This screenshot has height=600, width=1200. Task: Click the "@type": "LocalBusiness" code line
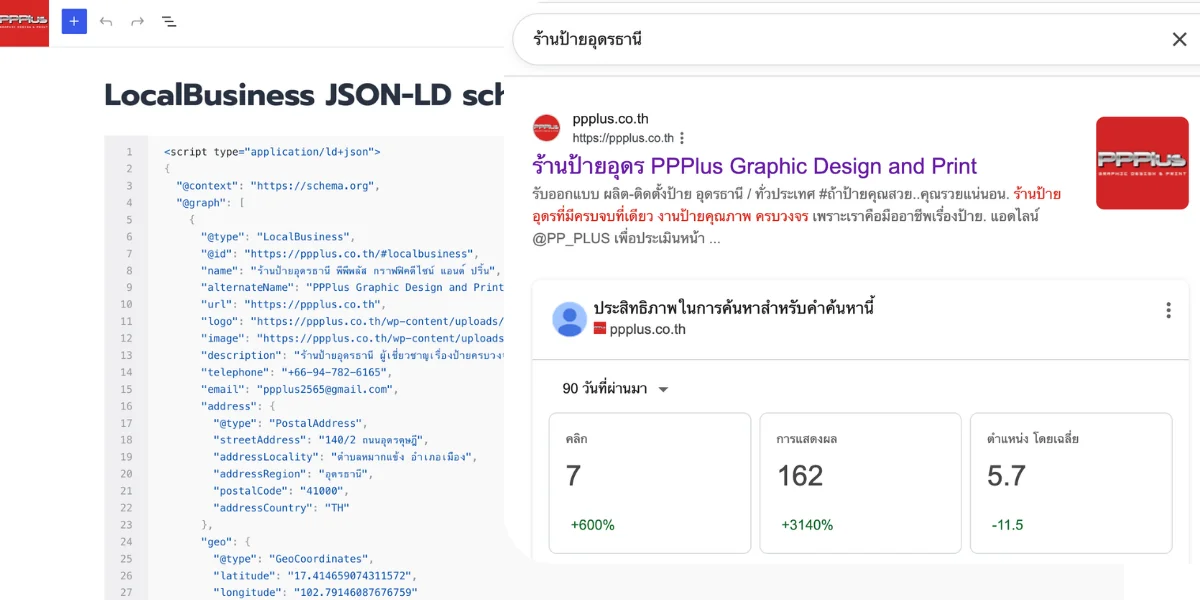[x=278, y=237]
